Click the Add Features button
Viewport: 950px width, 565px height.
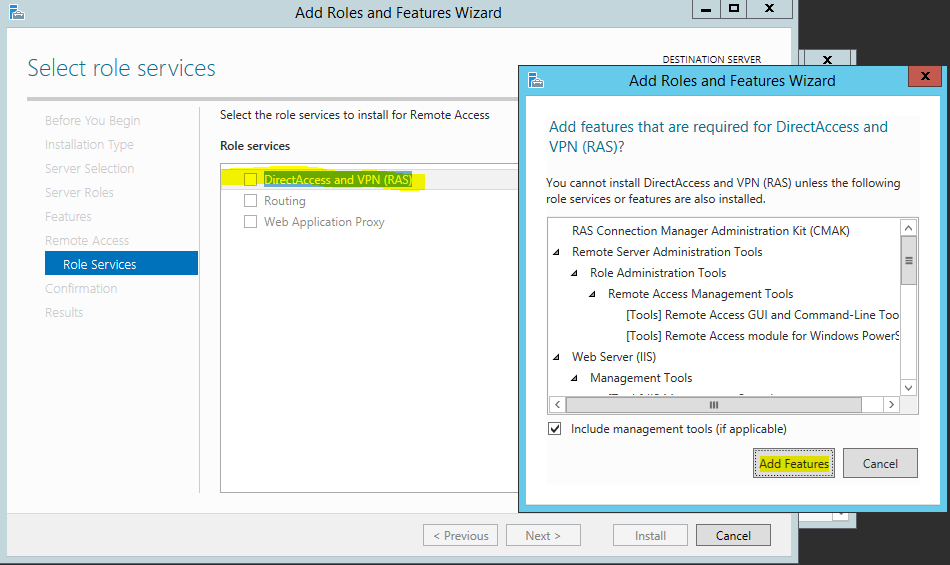tap(794, 463)
